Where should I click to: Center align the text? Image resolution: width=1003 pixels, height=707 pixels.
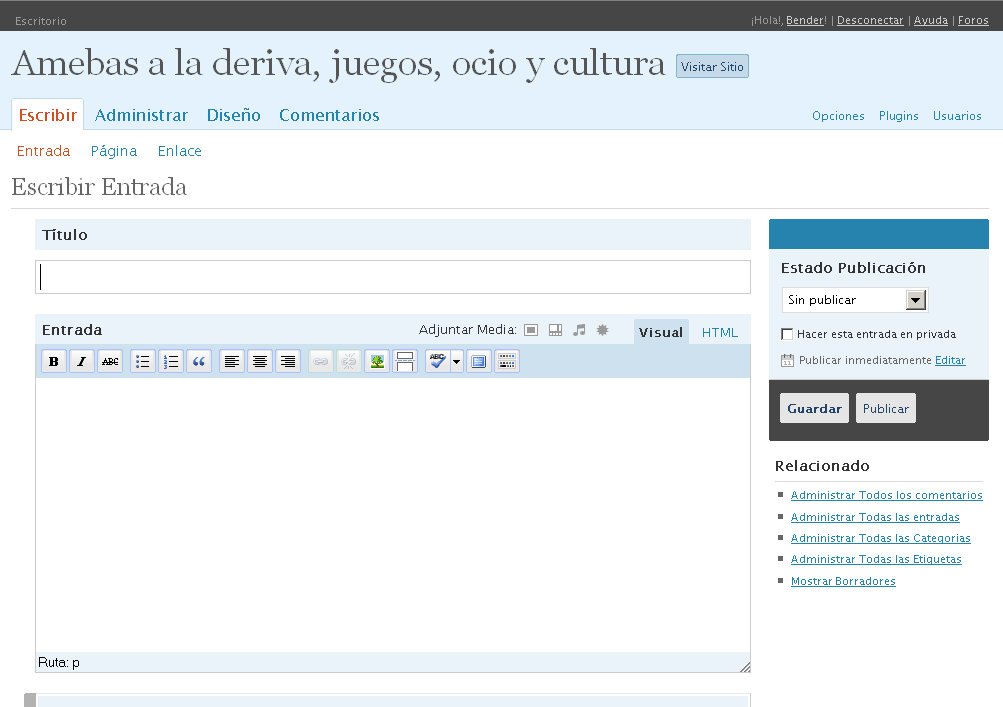tap(260, 362)
